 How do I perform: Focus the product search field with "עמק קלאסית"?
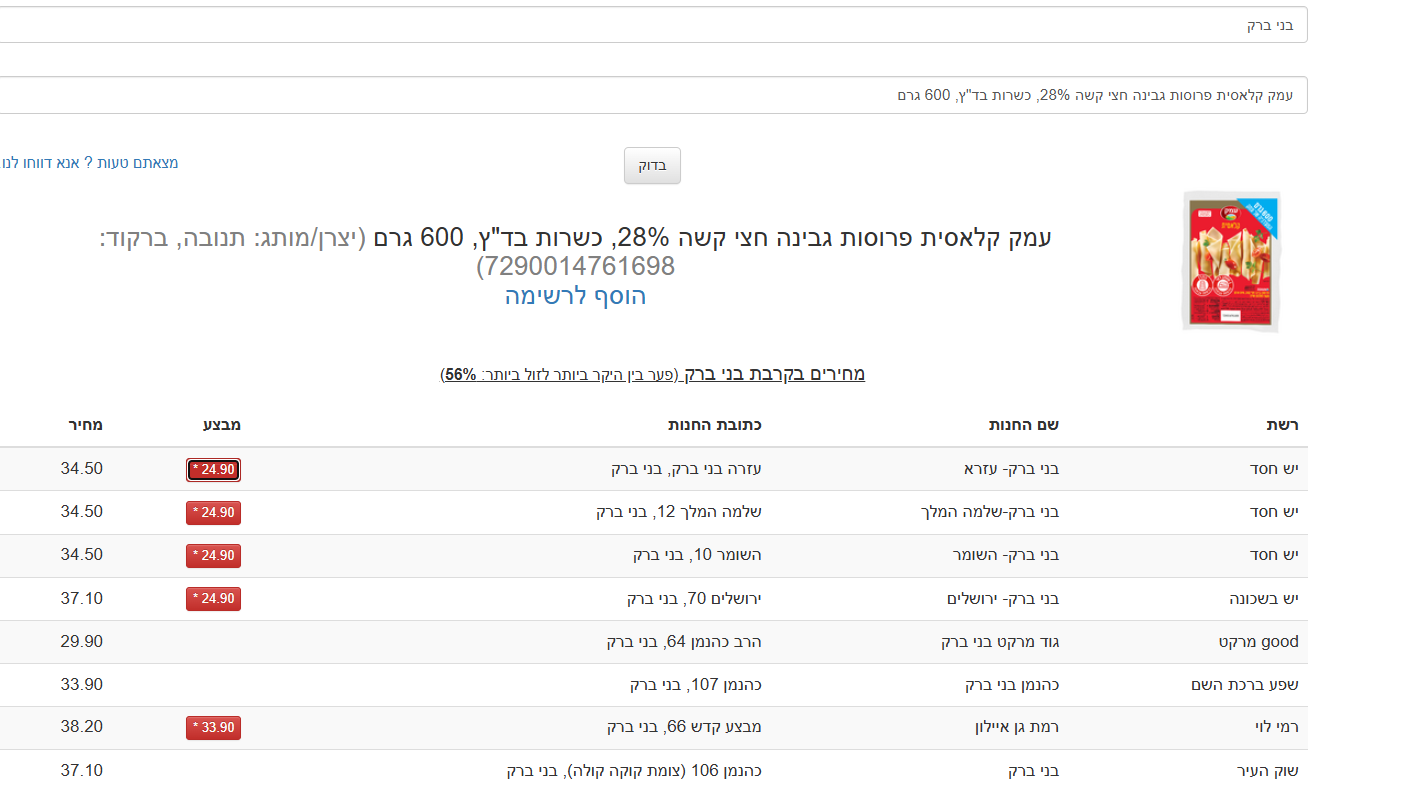click(650, 95)
